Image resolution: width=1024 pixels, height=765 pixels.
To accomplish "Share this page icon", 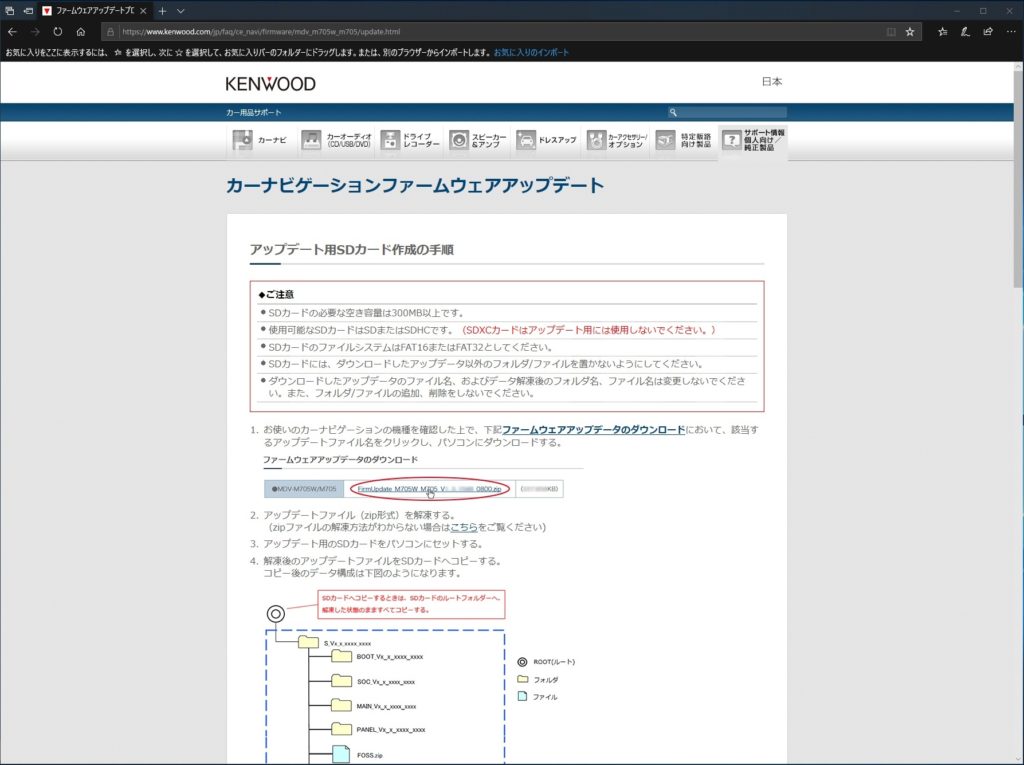I will 988,31.
